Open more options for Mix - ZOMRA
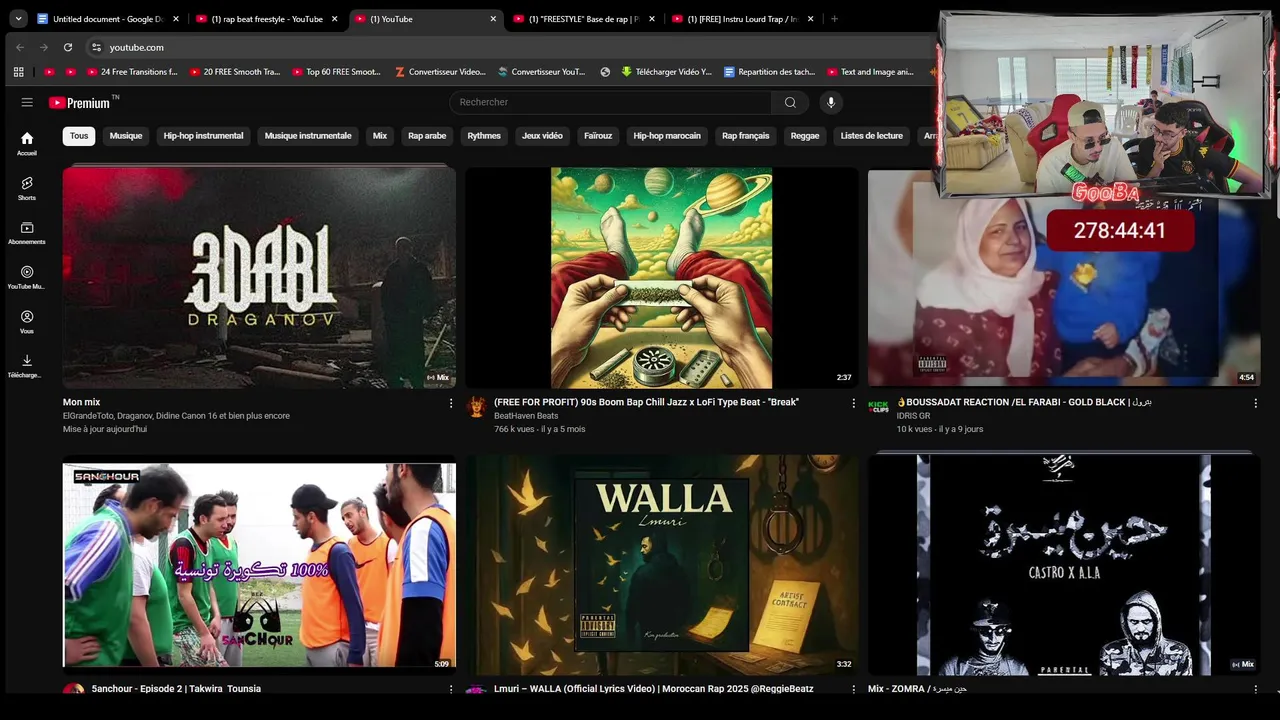Image resolution: width=1280 pixels, height=720 pixels. tap(1256, 689)
